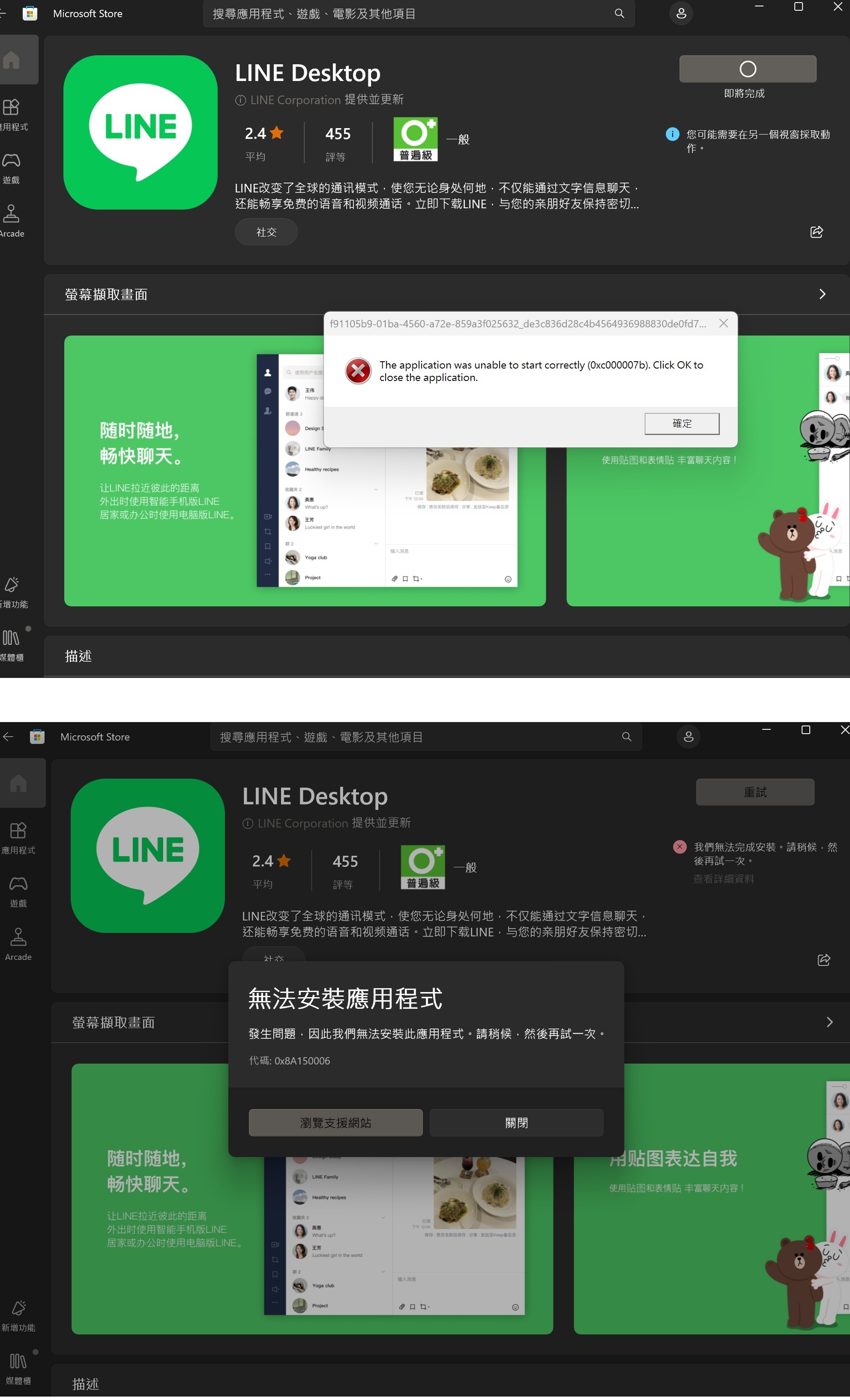The width and height of the screenshot is (850, 1400).
Task: Click 確定 in the 0xc000007b error dialog
Action: point(682,424)
